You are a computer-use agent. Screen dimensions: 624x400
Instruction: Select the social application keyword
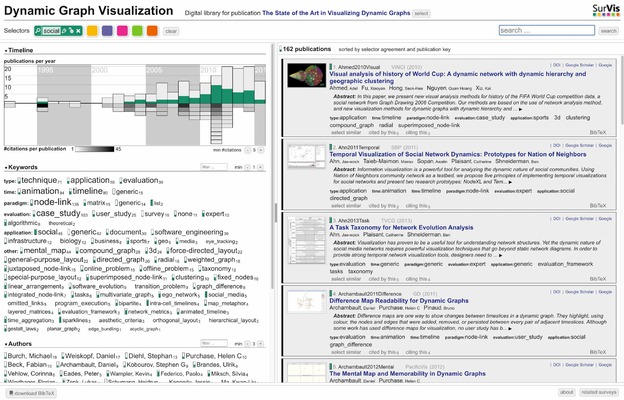(x=49, y=232)
